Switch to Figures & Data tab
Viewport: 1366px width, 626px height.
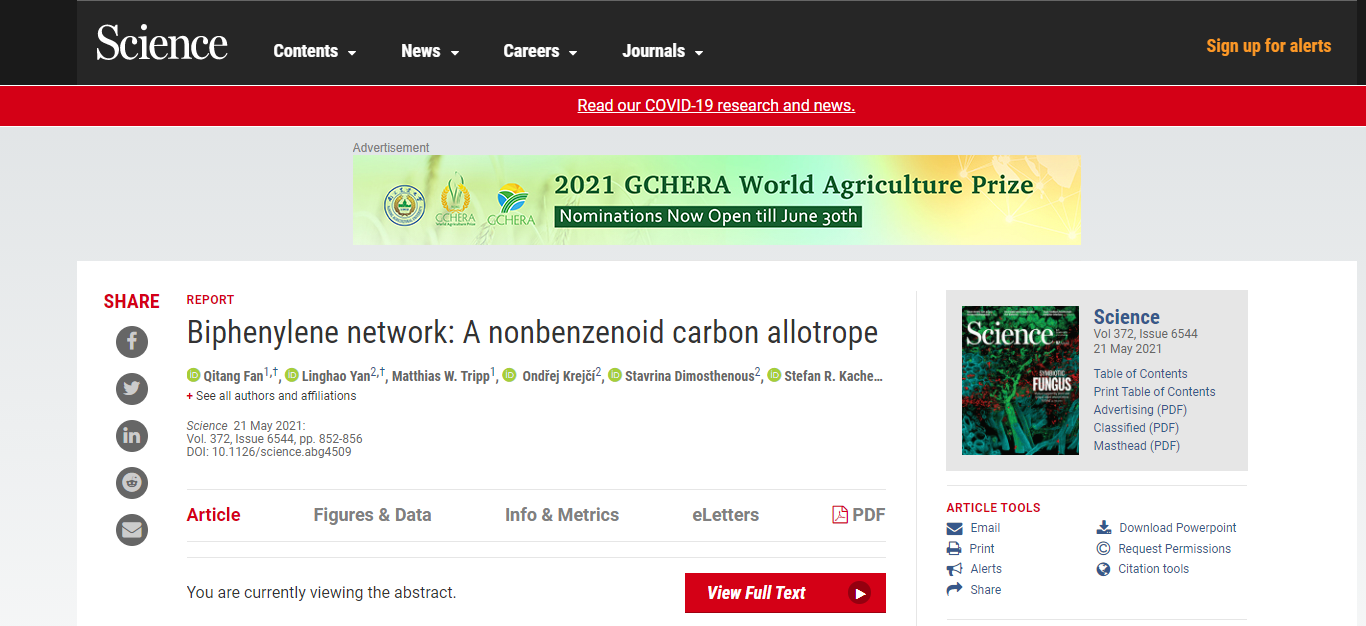(x=372, y=515)
